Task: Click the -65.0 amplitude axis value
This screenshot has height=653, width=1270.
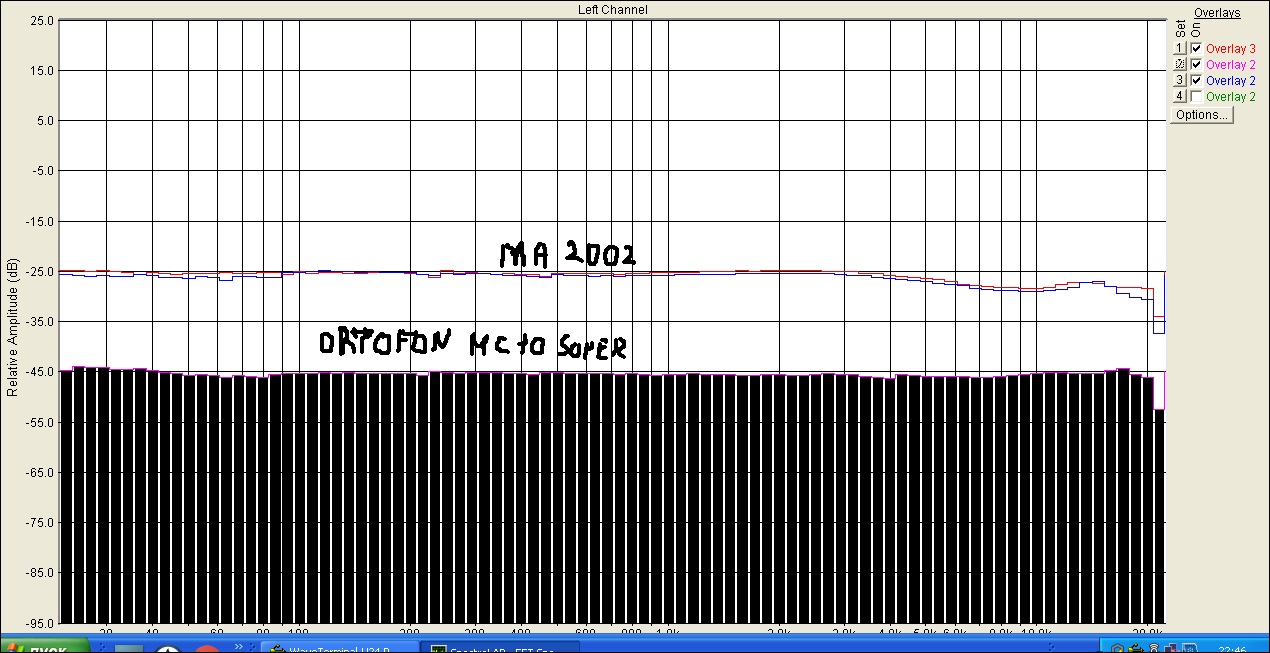Action: 40,472
